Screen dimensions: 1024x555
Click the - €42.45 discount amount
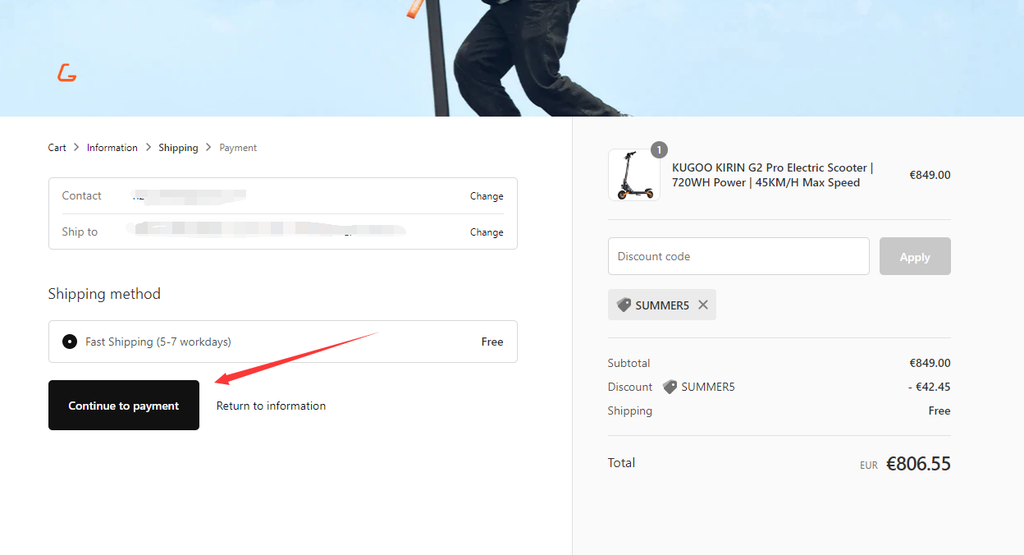point(929,387)
